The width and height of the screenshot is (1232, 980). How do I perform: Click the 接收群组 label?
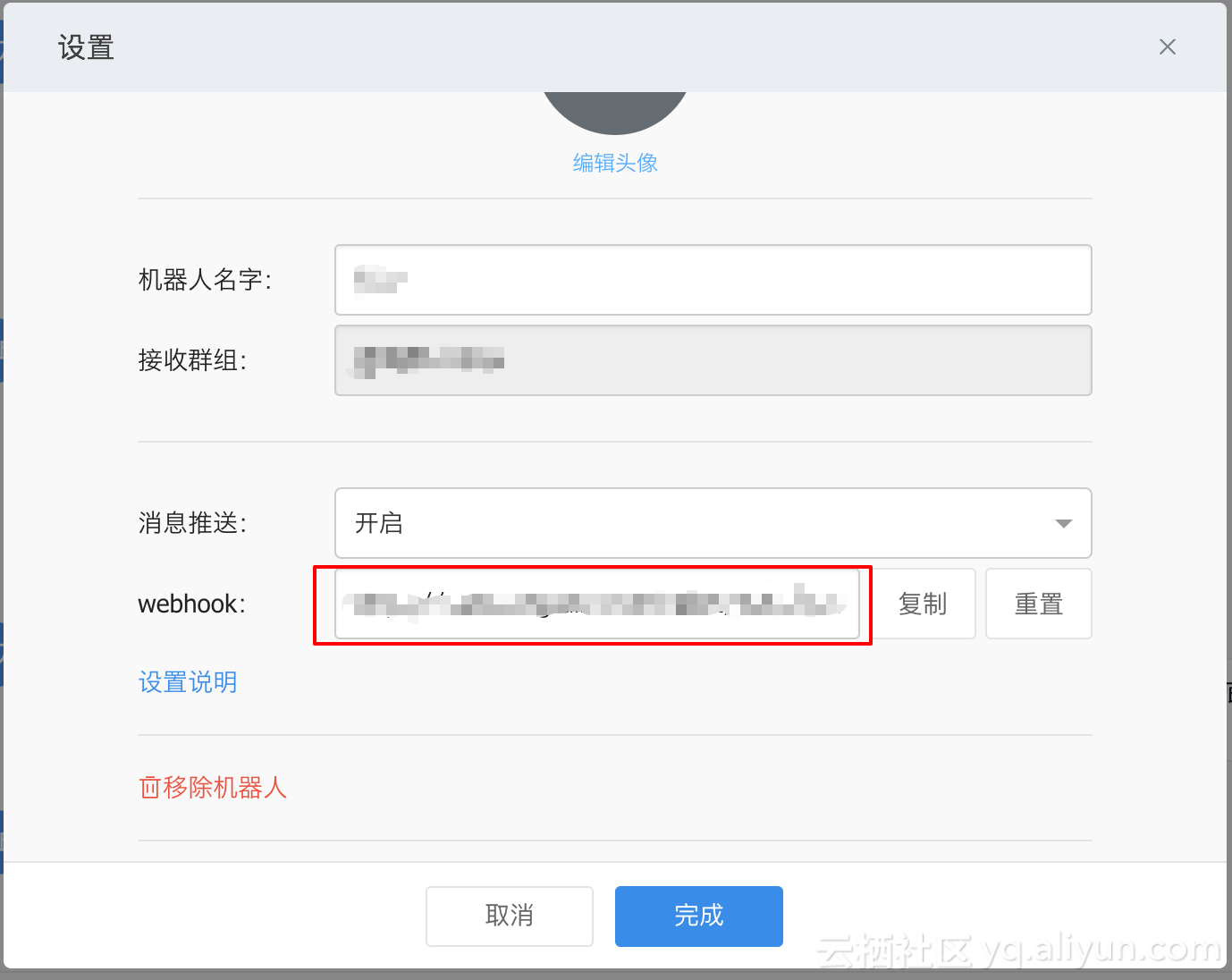point(192,360)
